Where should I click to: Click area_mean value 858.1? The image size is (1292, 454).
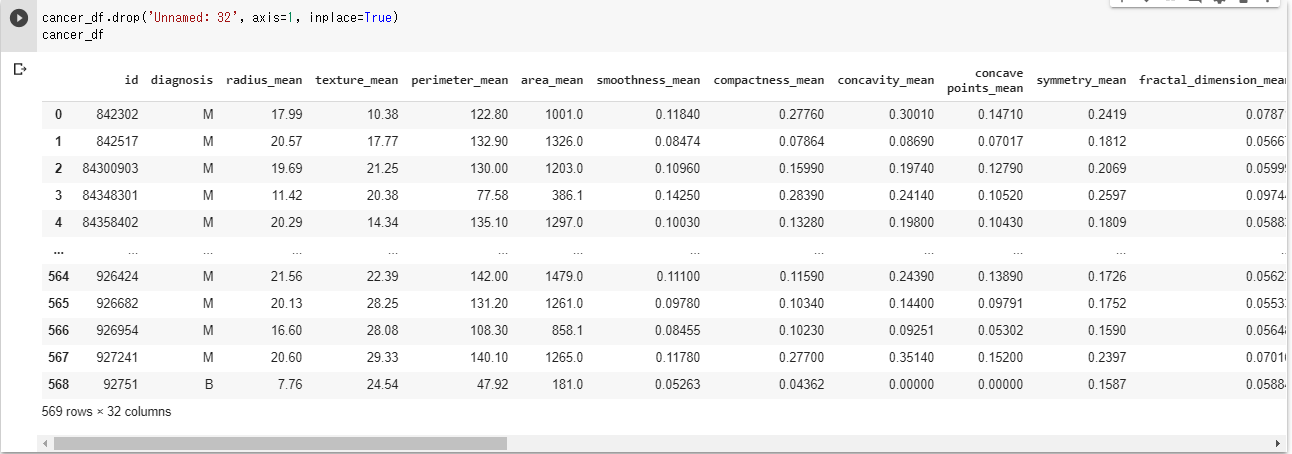(x=568, y=330)
